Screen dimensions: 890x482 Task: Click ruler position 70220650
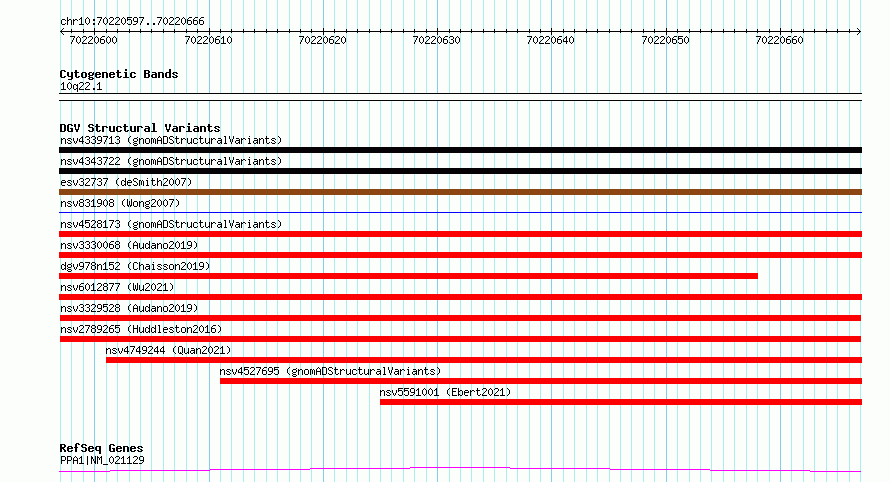[665, 40]
